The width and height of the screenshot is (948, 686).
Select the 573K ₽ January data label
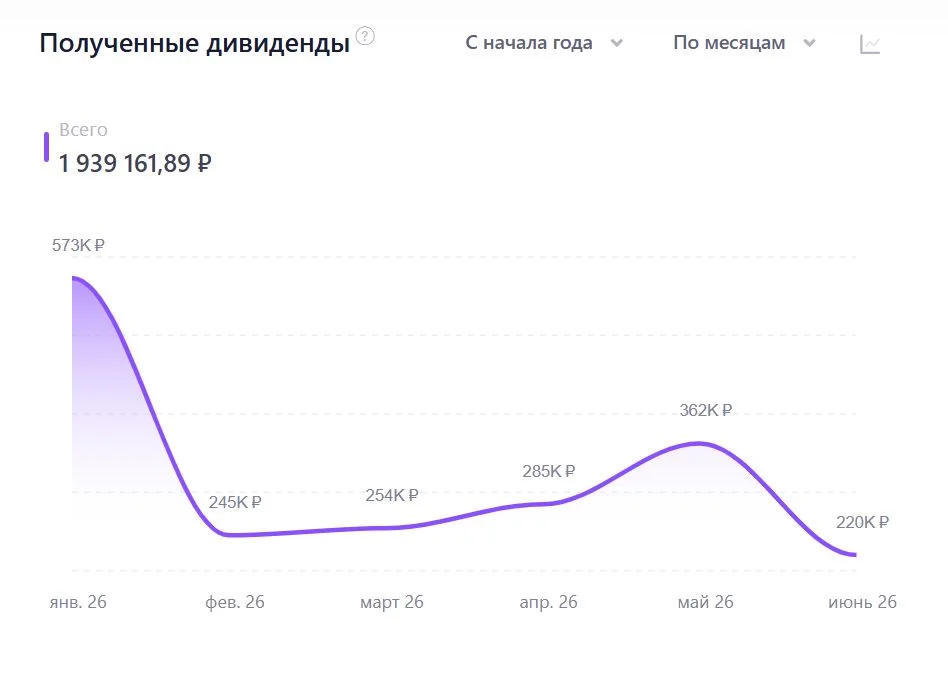tap(78, 245)
